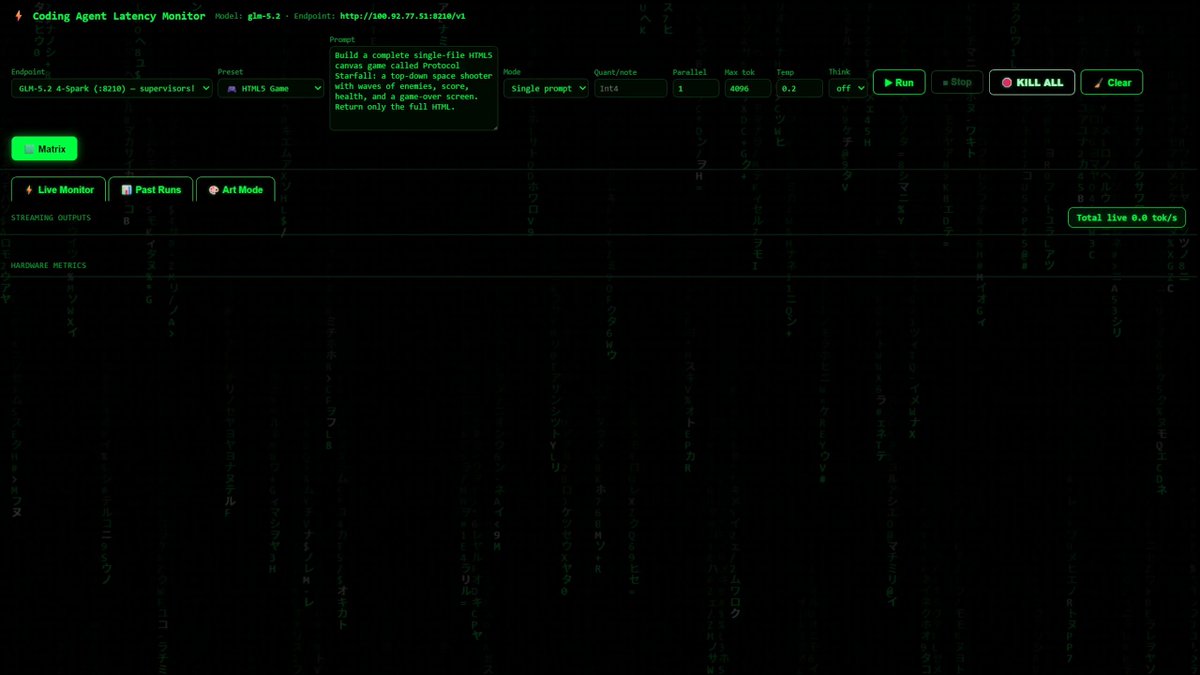
Task: Open the Preset dropdown showing HTML5 Game
Action: coord(271,88)
